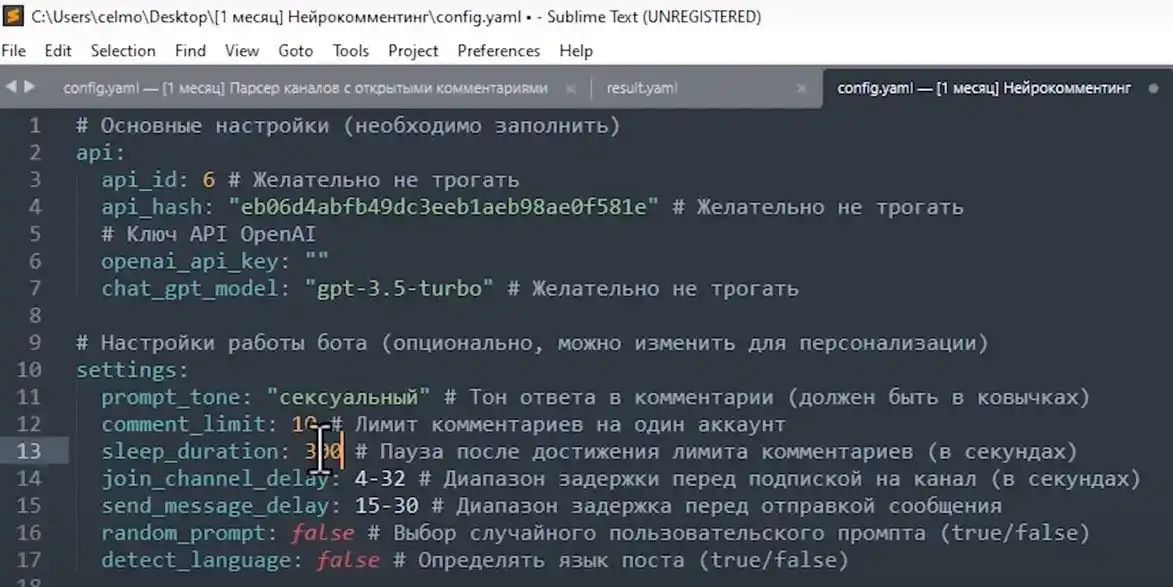Open the Selection menu
The width and height of the screenshot is (1173, 587).
123,50
